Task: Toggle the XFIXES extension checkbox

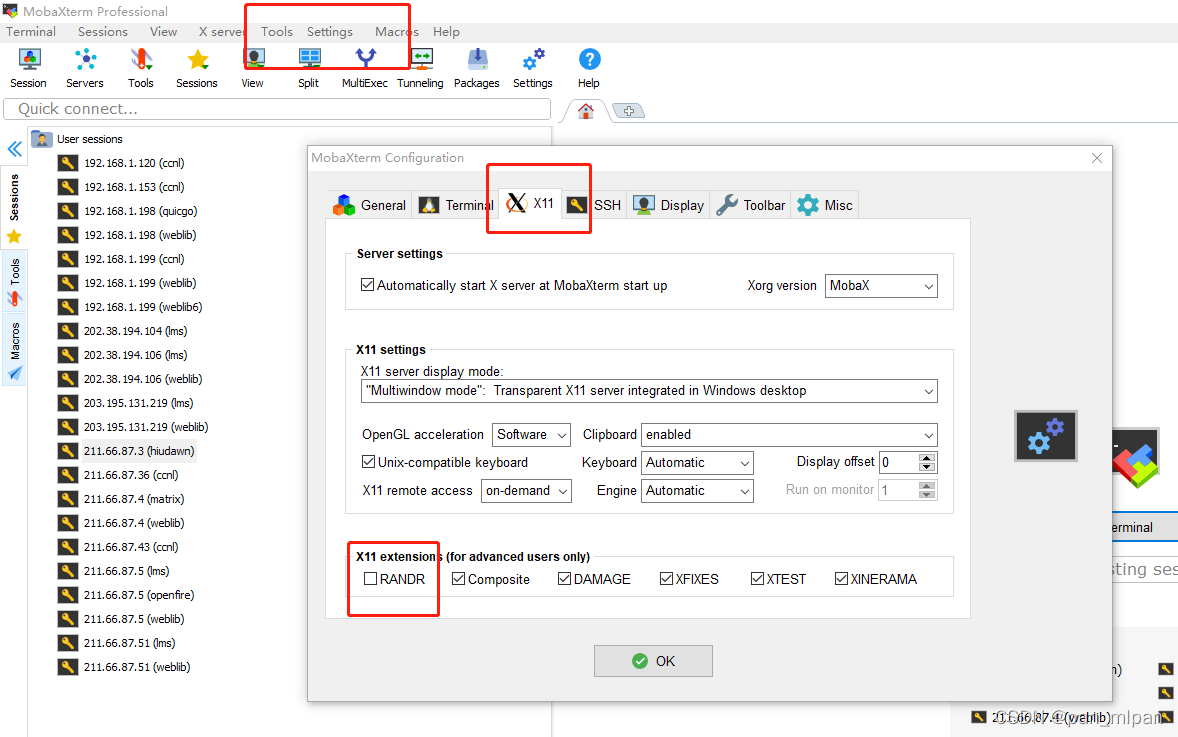Action: [666, 578]
